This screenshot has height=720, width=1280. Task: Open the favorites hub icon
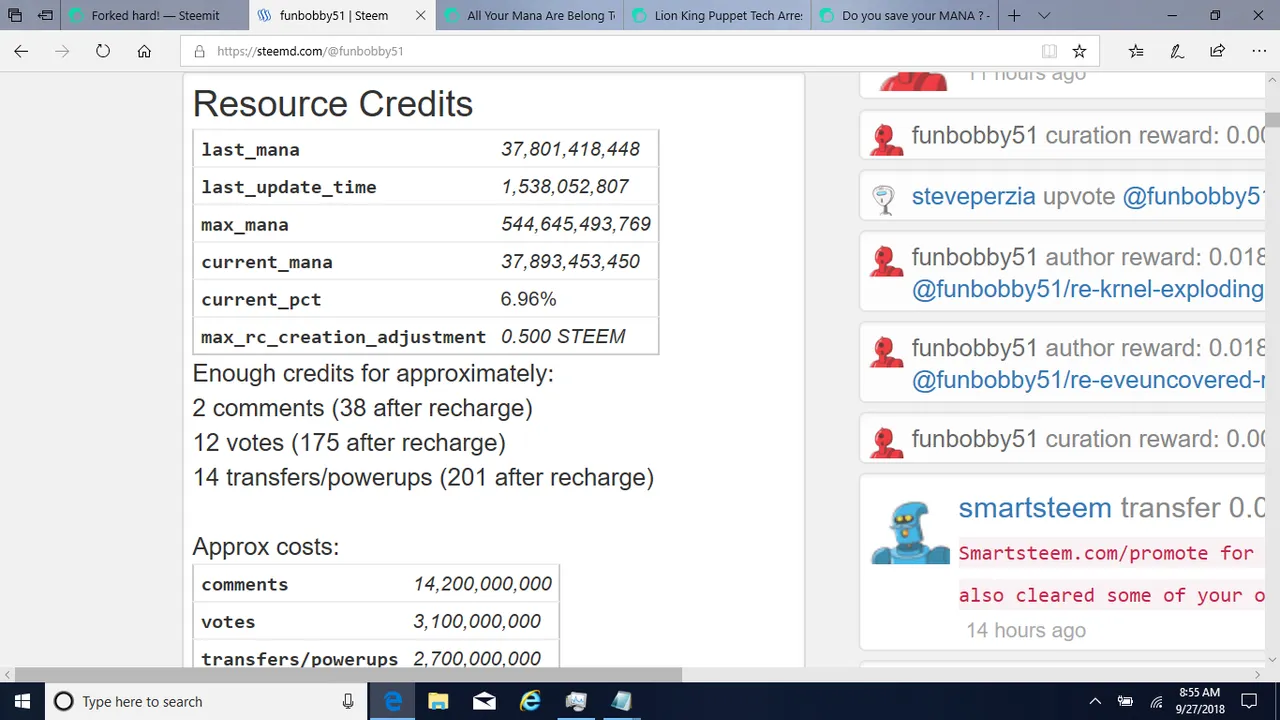click(x=1136, y=51)
